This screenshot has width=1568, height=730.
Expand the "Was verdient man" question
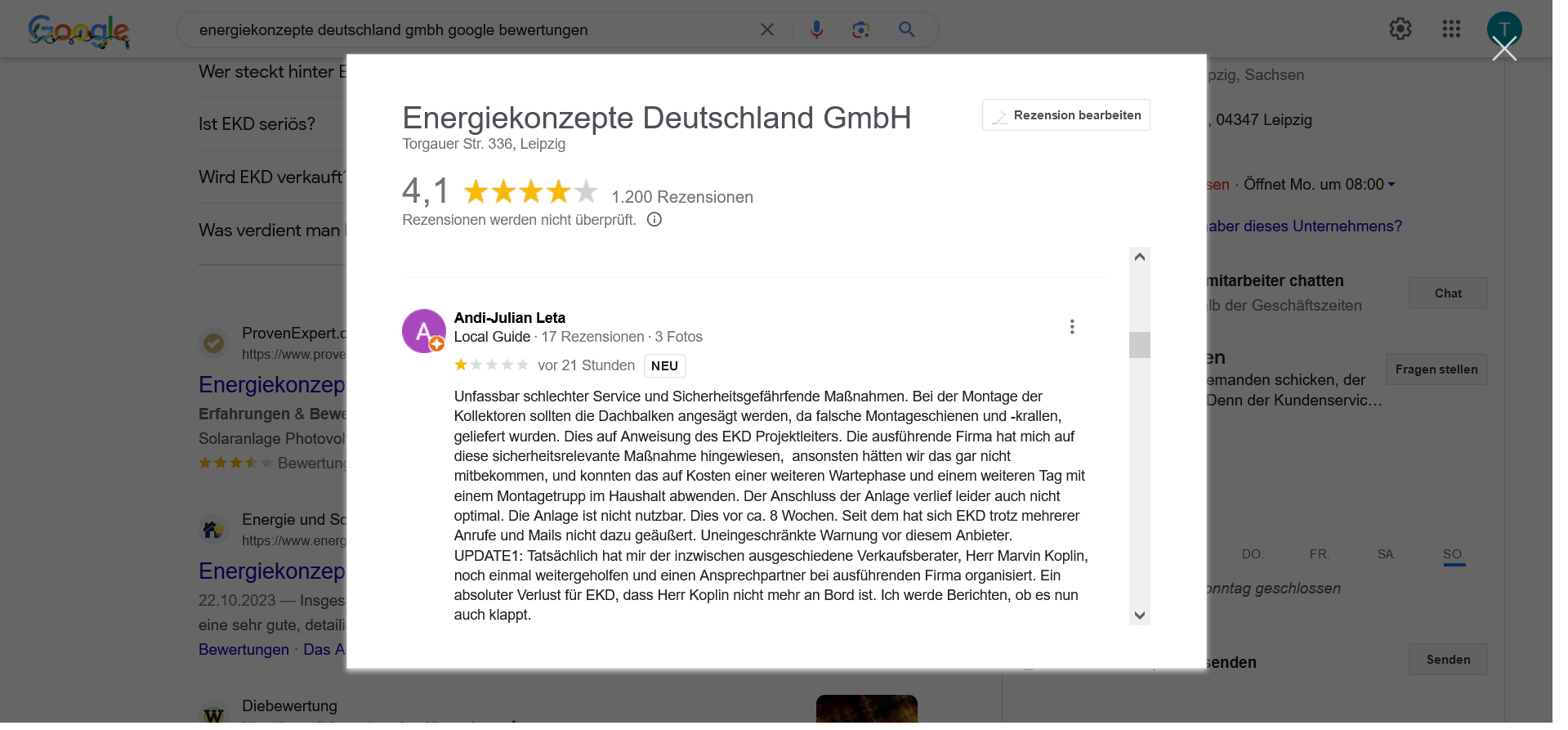click(x=272, y=231)
